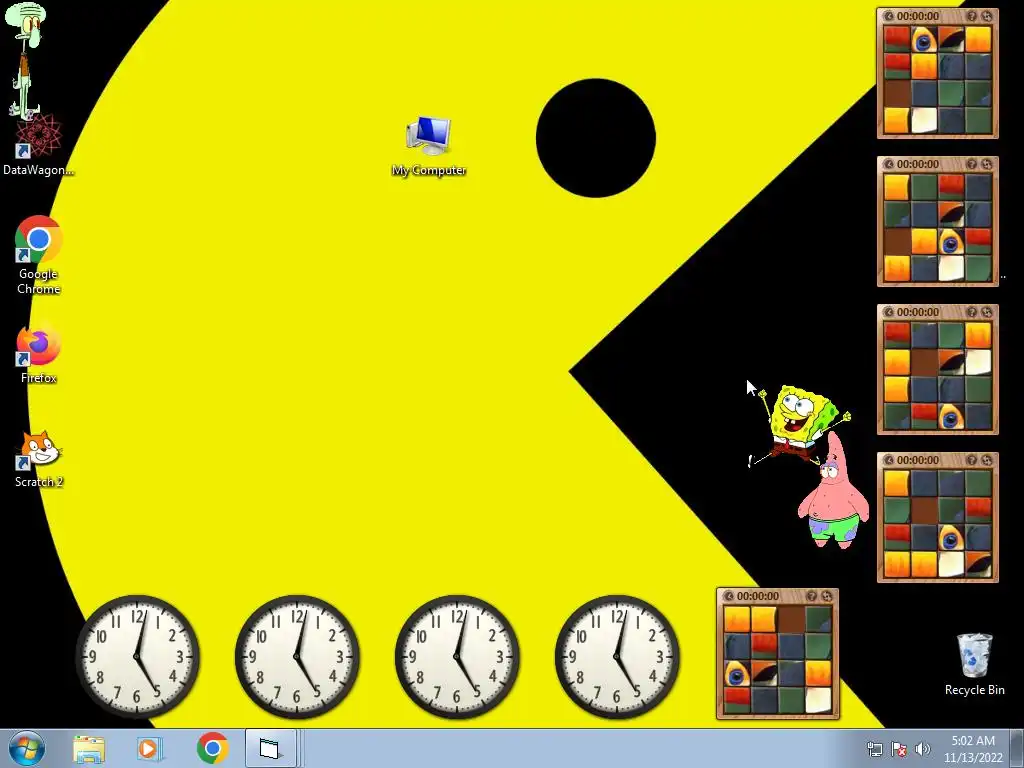This screenshot has height=768, width=1024.
Task: Pause timer on puzzle beside the clocks
Action: [x=728, y=596]
